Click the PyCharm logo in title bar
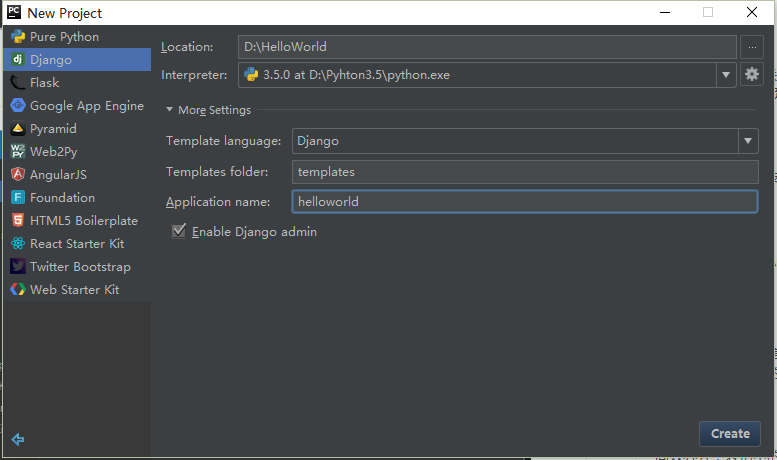Viewport: 777px width, 460px height. tap(14, 12)
